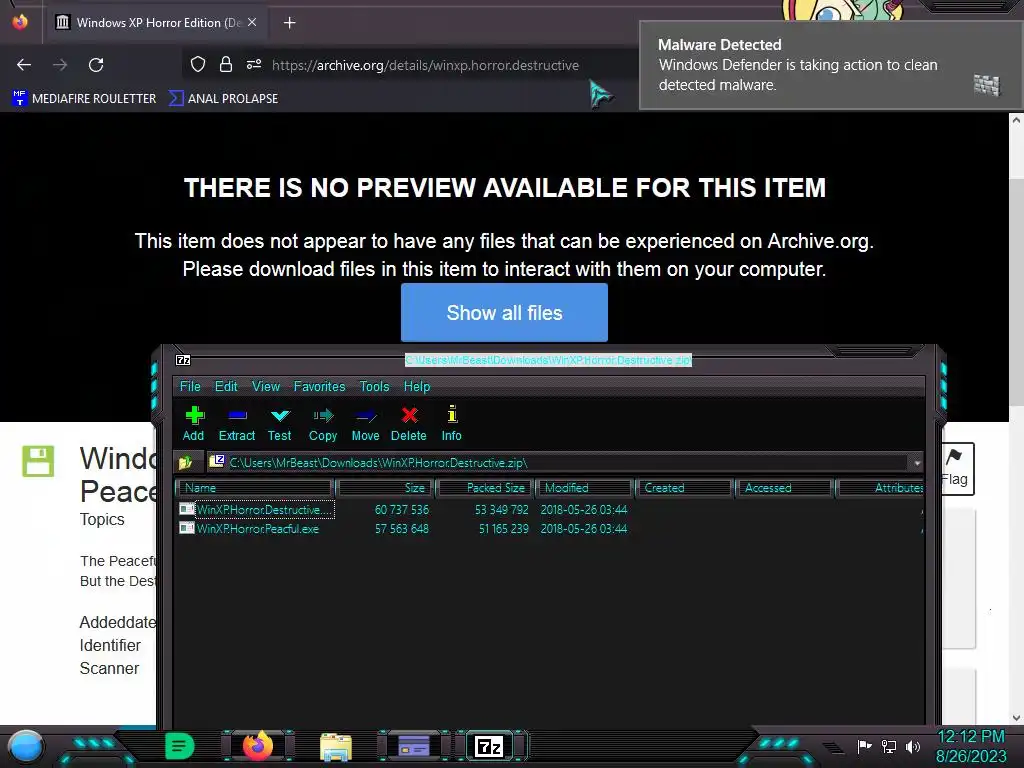Sort by the Accessed column header
Screen dimensions: 1024x768
tap(784, 488)
